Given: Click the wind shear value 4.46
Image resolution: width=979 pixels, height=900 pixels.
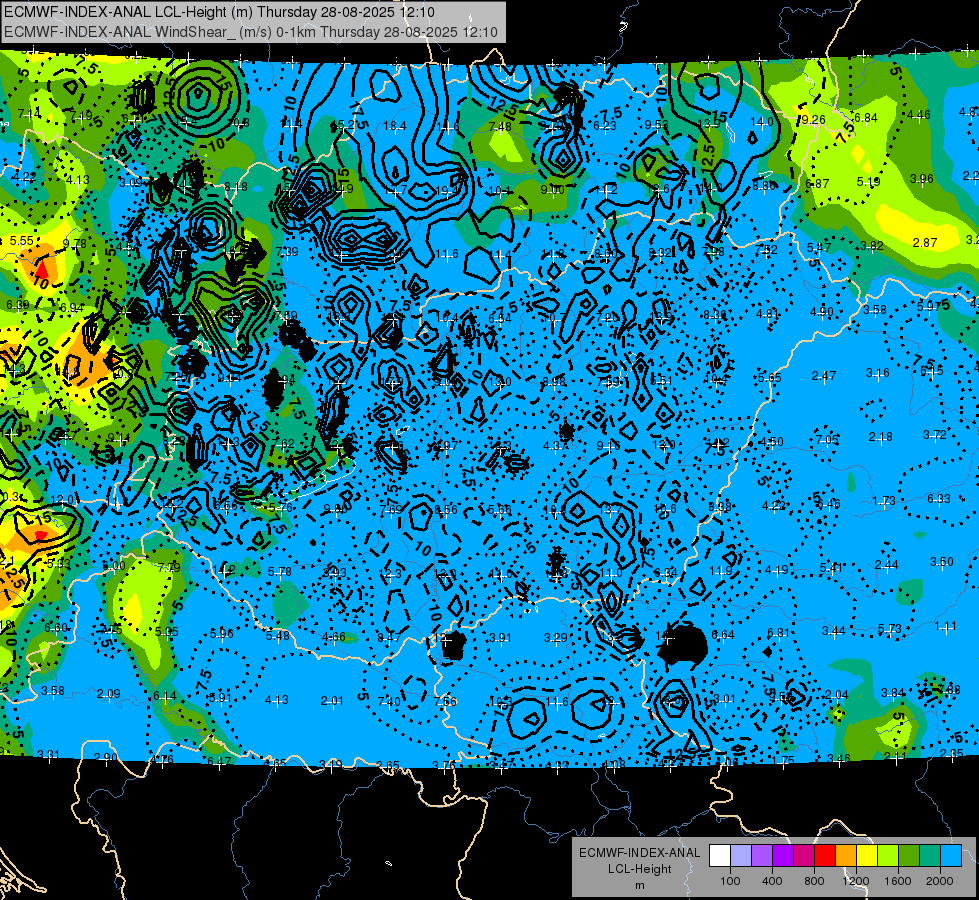Looking at the screenshot, I should (x=918, y=114).
